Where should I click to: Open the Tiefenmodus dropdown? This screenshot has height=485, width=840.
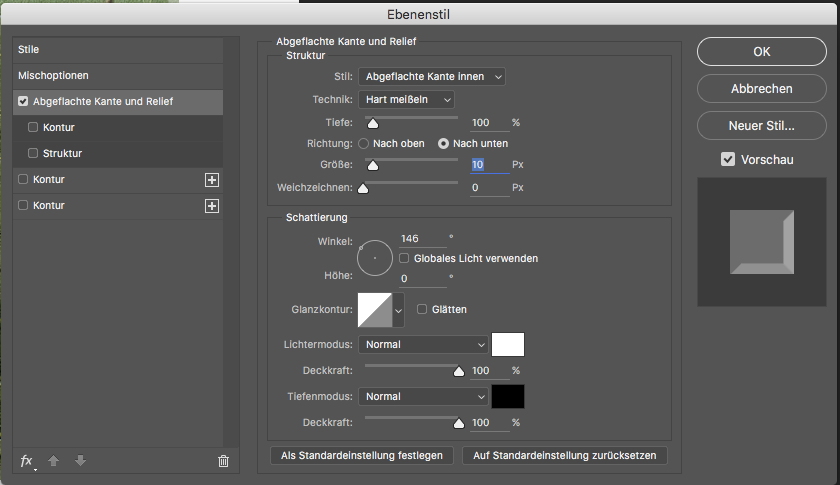click(423, 397)
